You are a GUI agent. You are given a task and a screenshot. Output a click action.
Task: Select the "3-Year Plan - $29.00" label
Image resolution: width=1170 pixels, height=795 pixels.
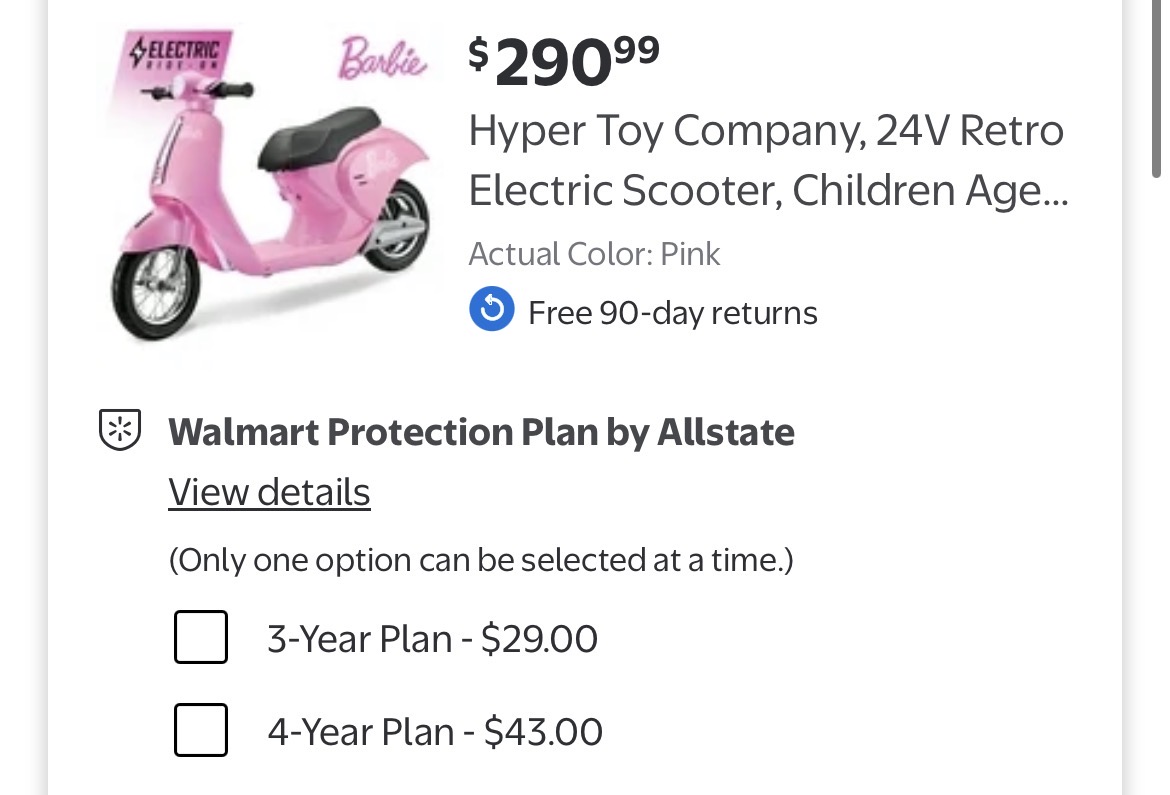[x=432, y=638]
